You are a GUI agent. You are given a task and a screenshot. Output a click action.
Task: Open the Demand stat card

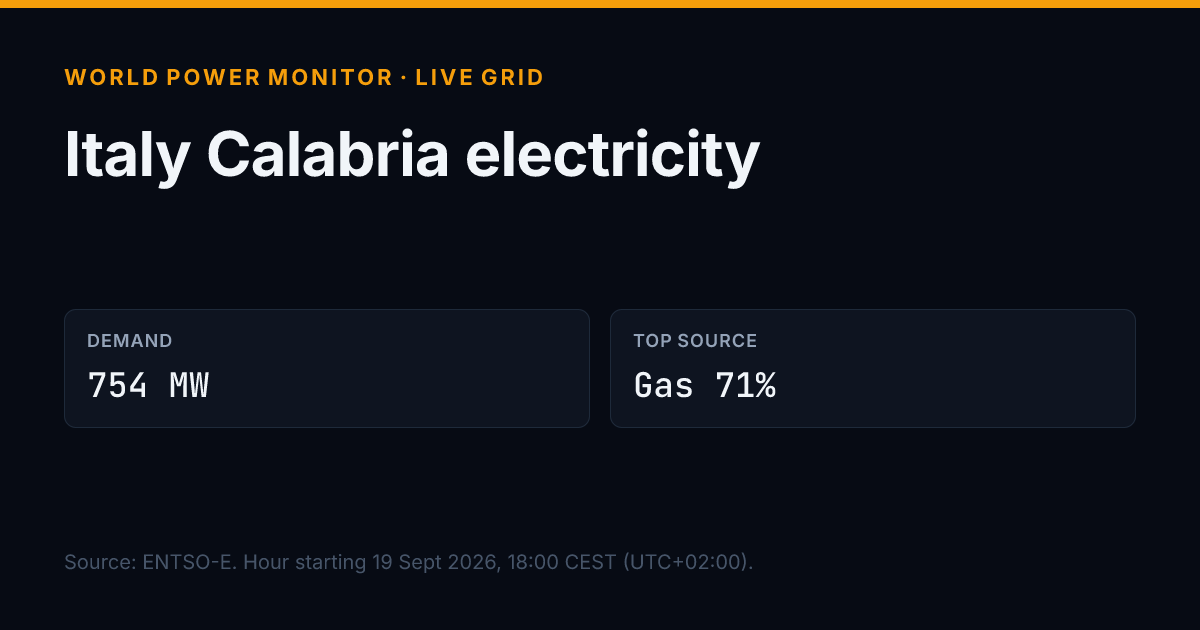pos(327,368)
